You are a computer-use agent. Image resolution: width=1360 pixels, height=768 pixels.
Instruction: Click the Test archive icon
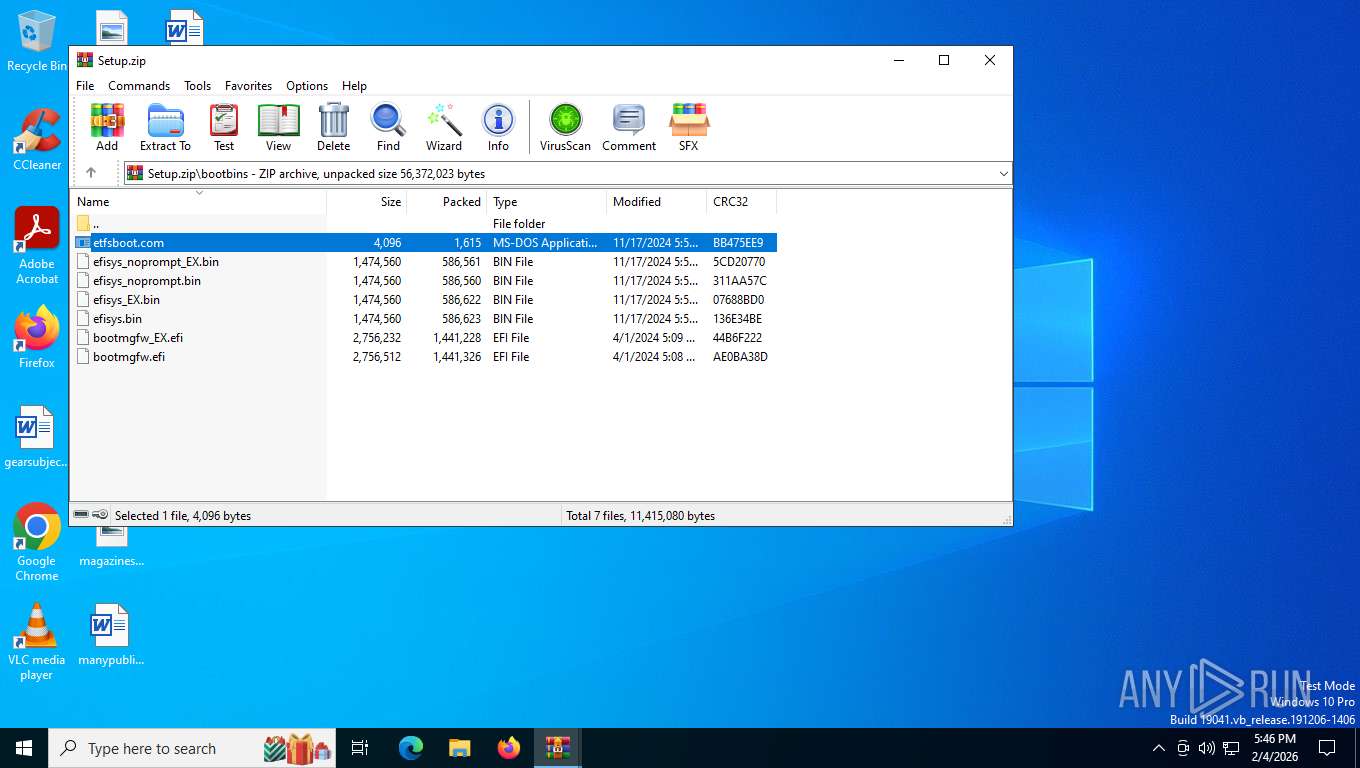pos(224,127)
